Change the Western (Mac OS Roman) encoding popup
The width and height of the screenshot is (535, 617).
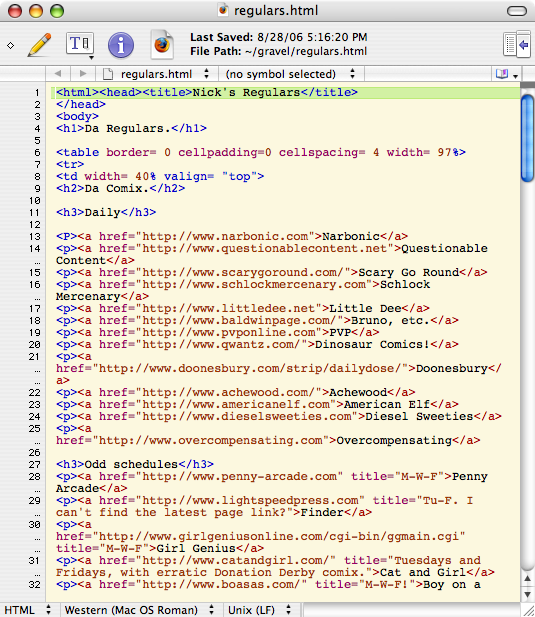point(139,610)
